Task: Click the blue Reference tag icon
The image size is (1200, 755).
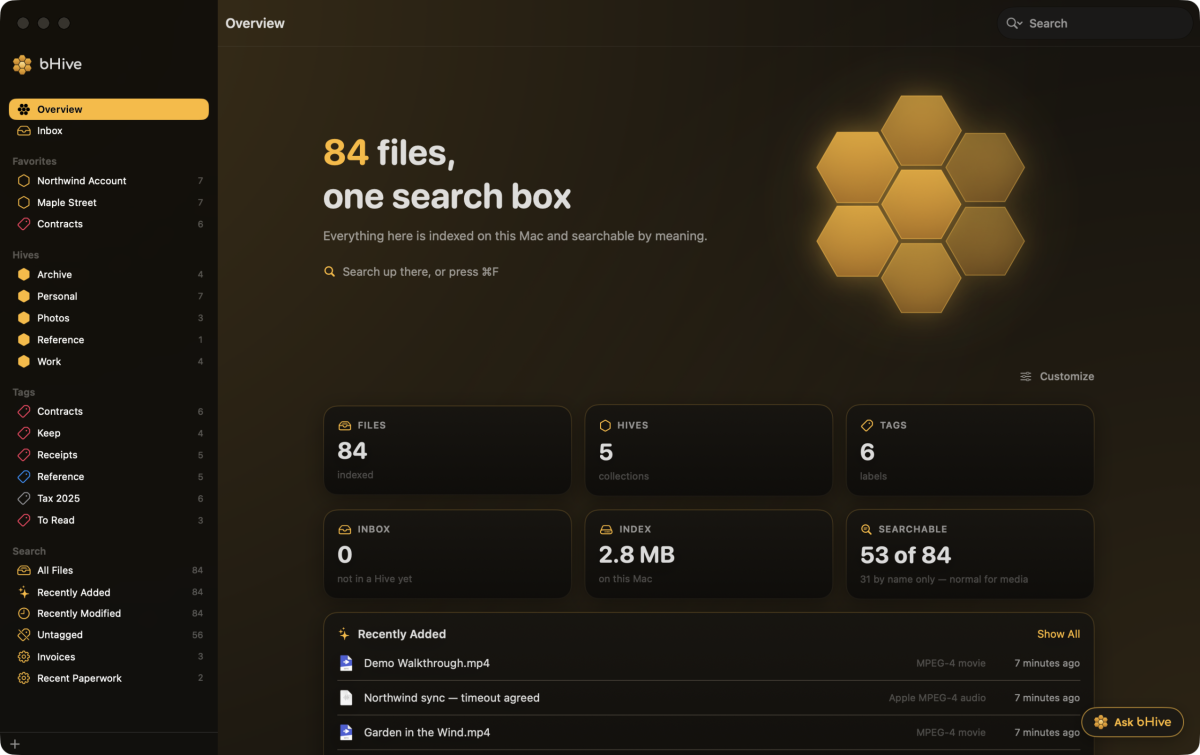Action: coord(24,477)
